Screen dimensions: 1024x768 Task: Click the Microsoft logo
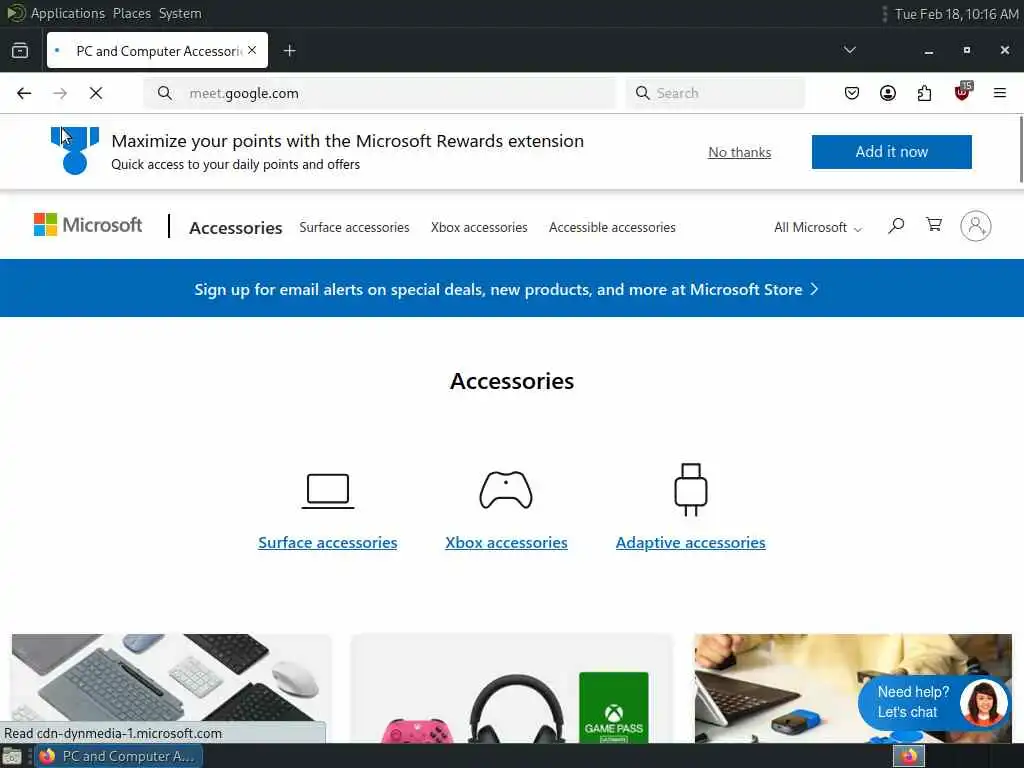[88, 225]
